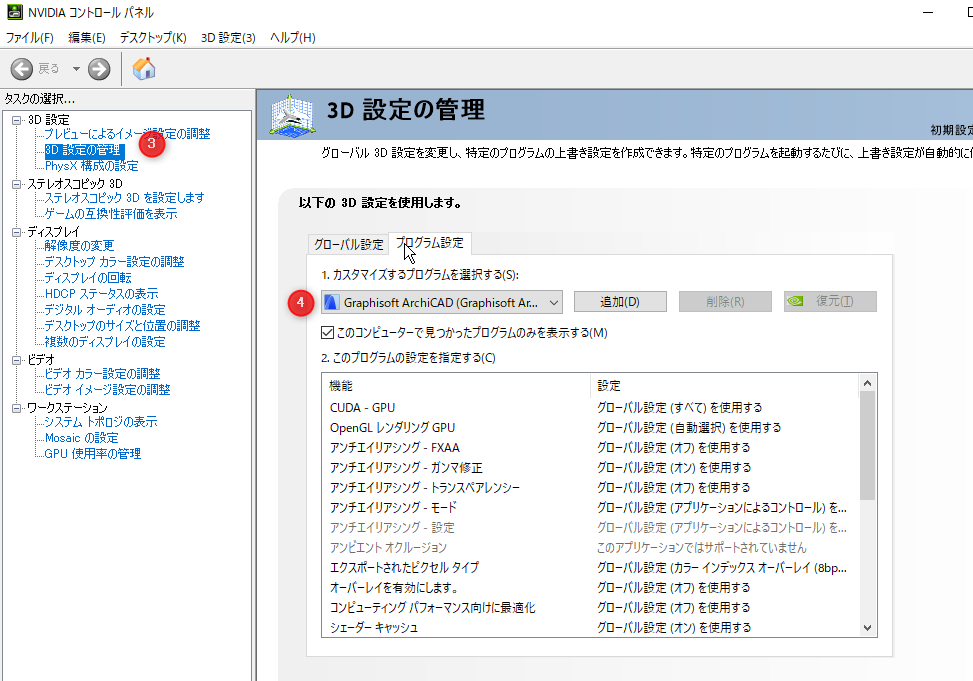Click the 戻る label next to back arrow
The width and height of the screenshot is (973, 681).
click(49, 68)
